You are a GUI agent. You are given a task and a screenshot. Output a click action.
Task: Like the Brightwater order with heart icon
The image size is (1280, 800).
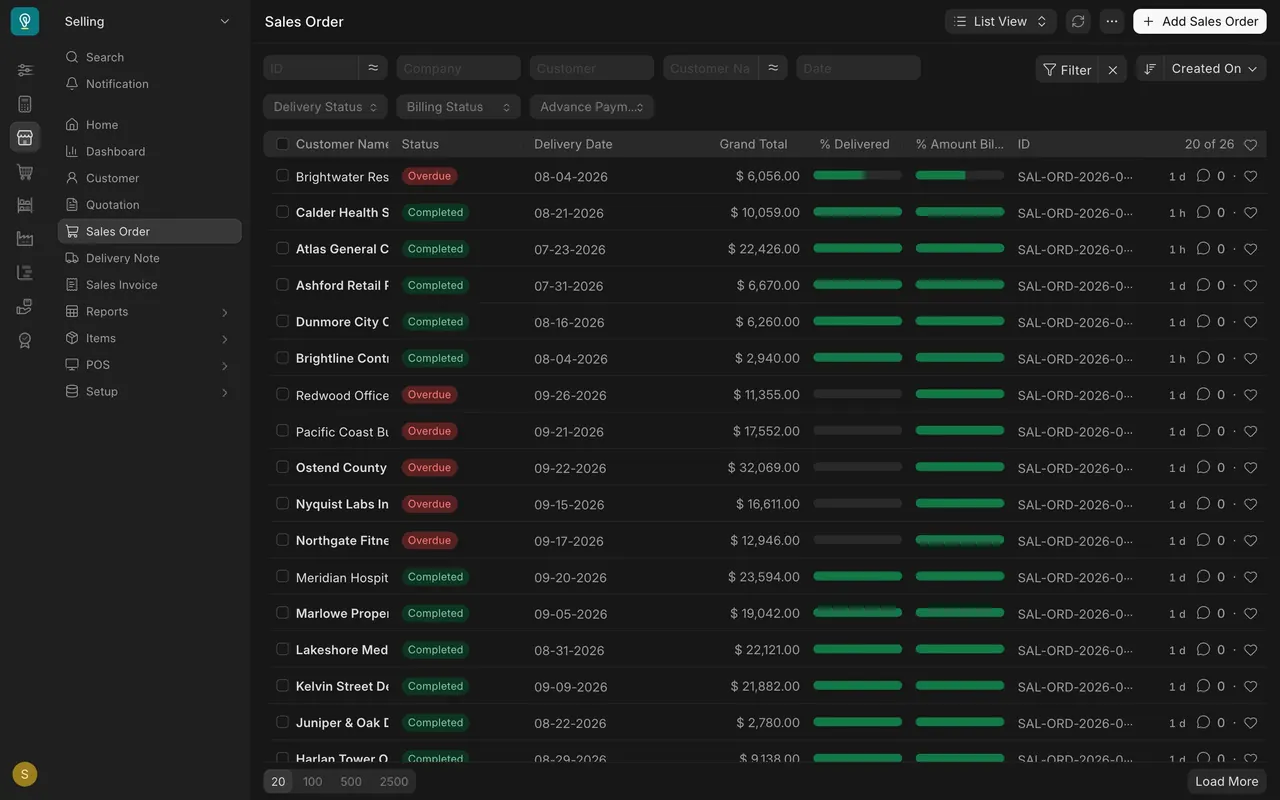[1250, 176]
